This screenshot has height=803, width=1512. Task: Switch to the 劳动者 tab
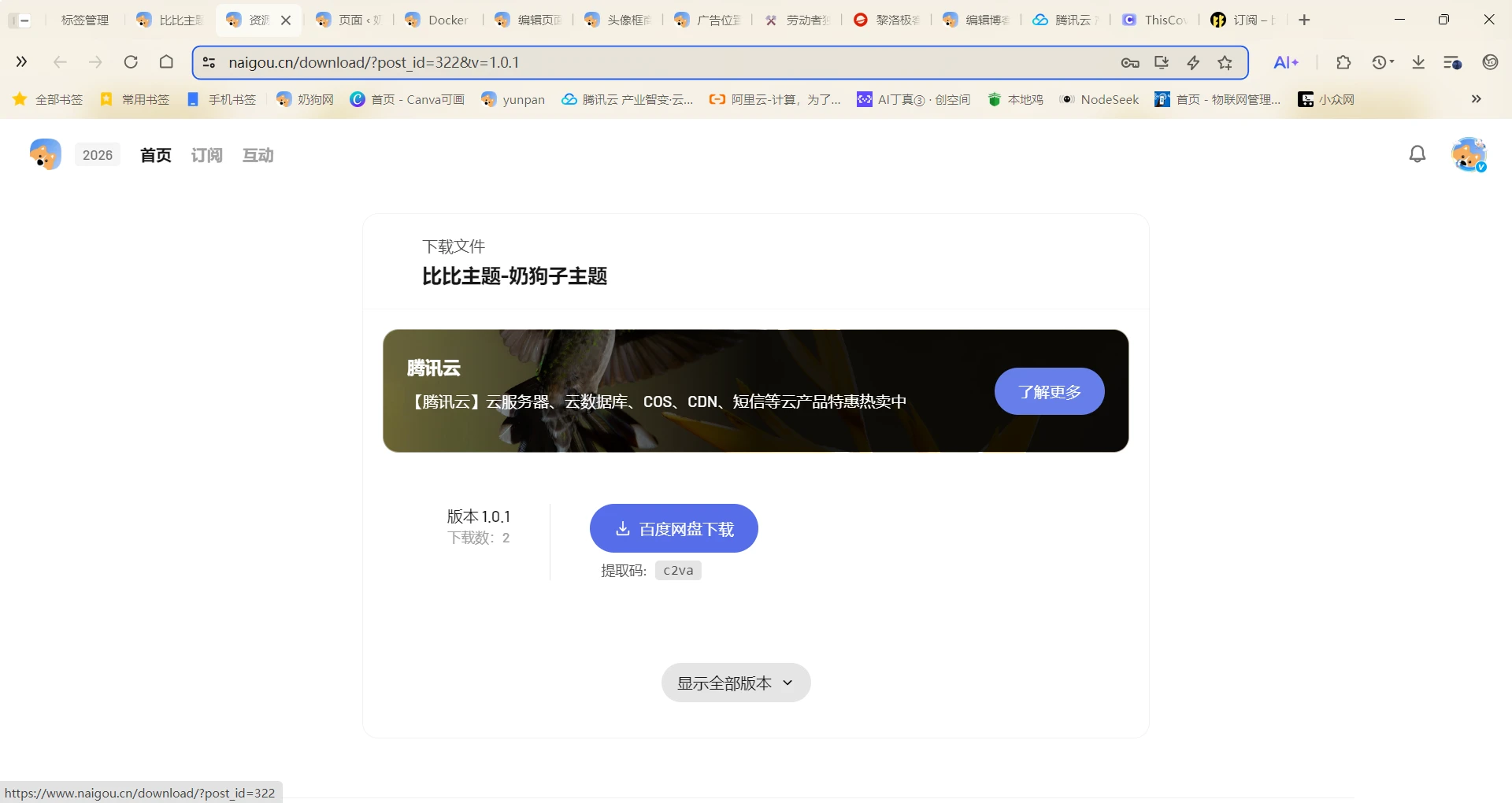coord(797,20)
